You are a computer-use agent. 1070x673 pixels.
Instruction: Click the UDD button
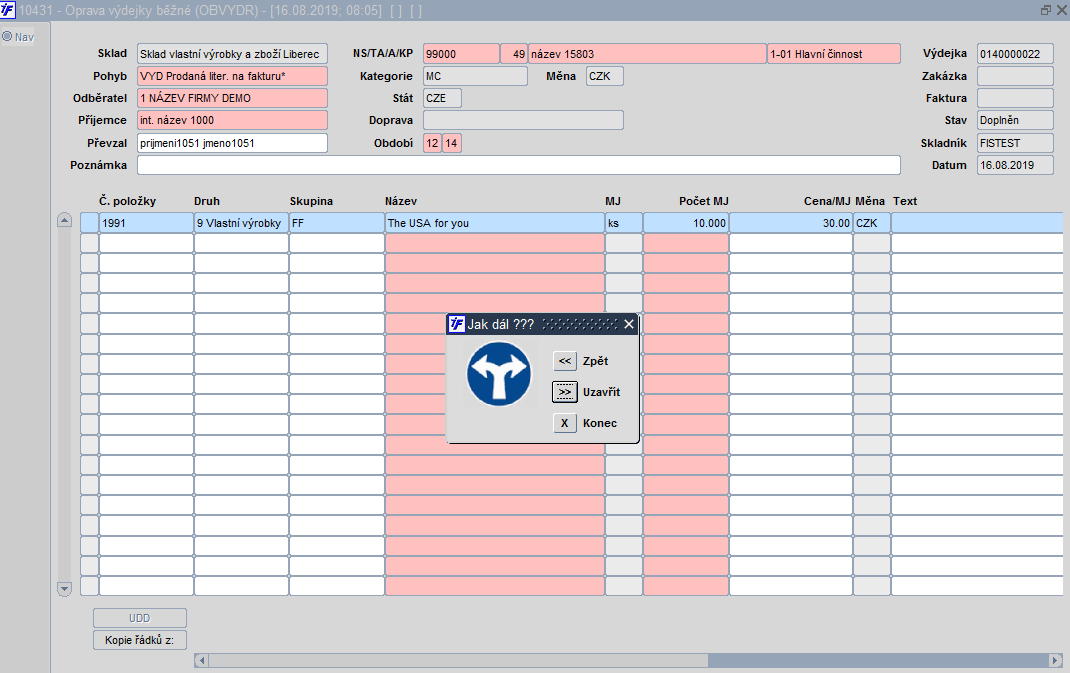(140, 618)
